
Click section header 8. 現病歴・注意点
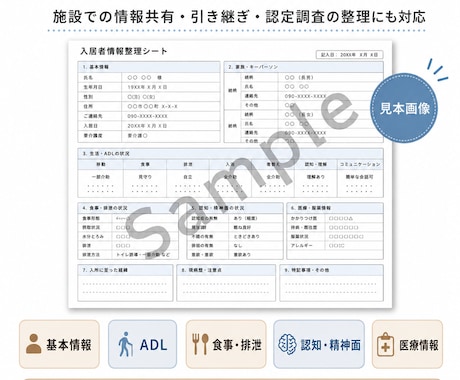(226, 270)
